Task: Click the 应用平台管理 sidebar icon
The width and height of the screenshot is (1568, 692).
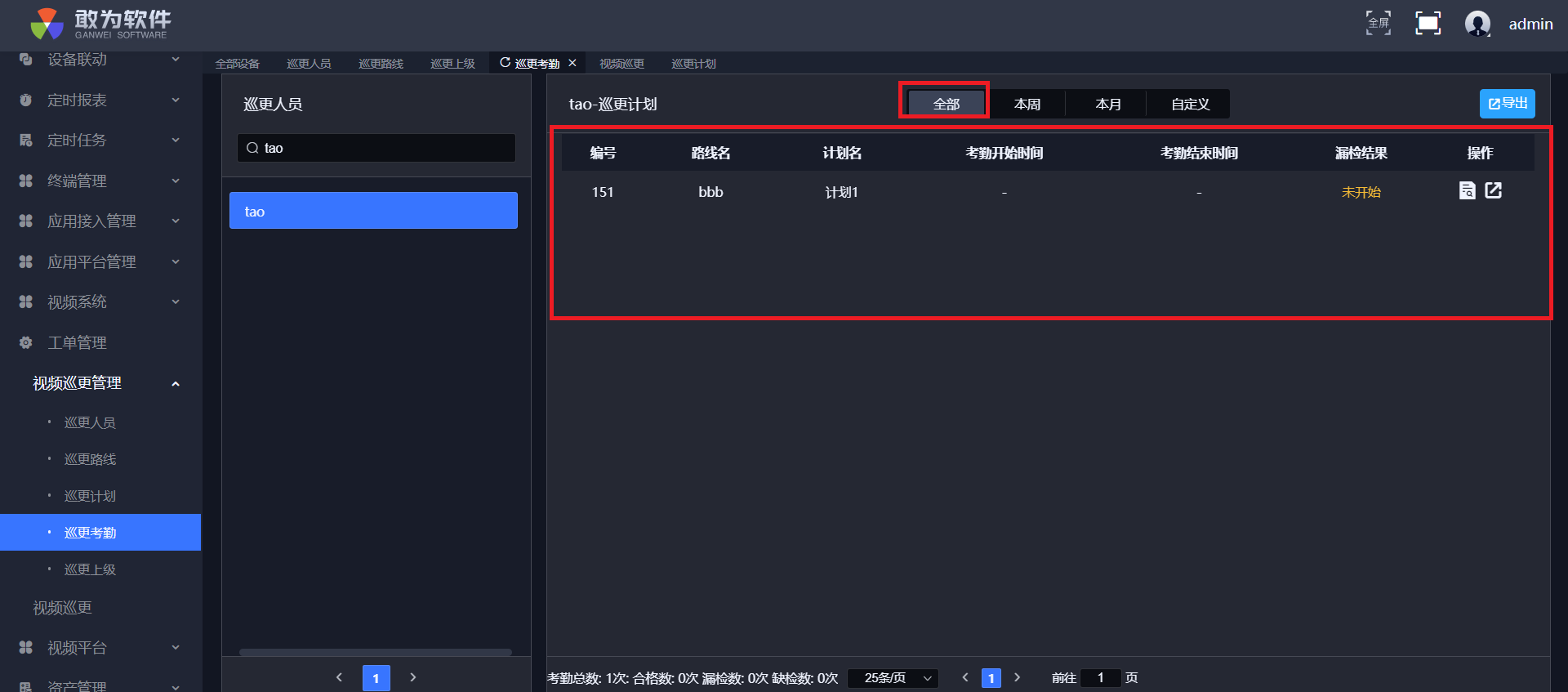Action: 26,261
